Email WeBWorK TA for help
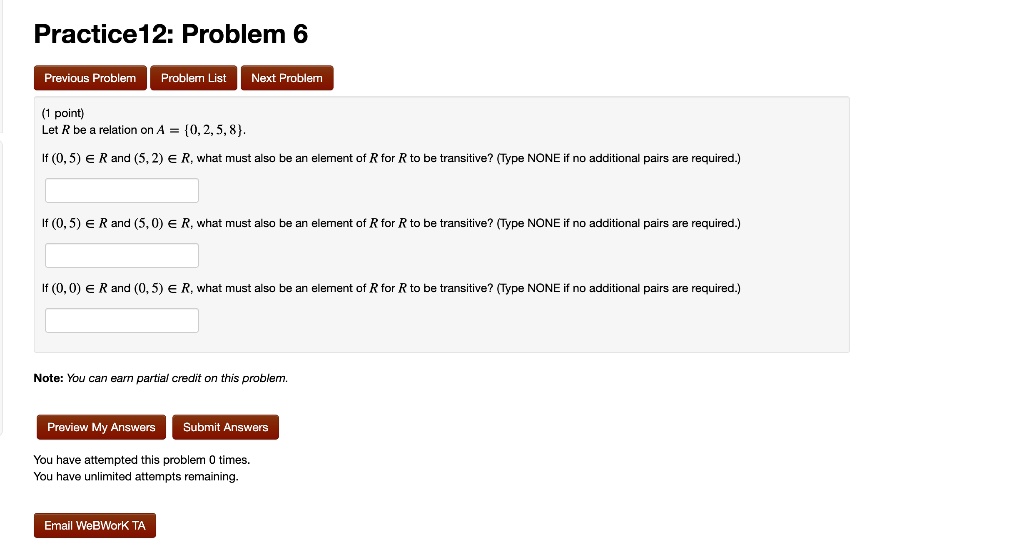 pyautogui.click(x=95, y=526)
